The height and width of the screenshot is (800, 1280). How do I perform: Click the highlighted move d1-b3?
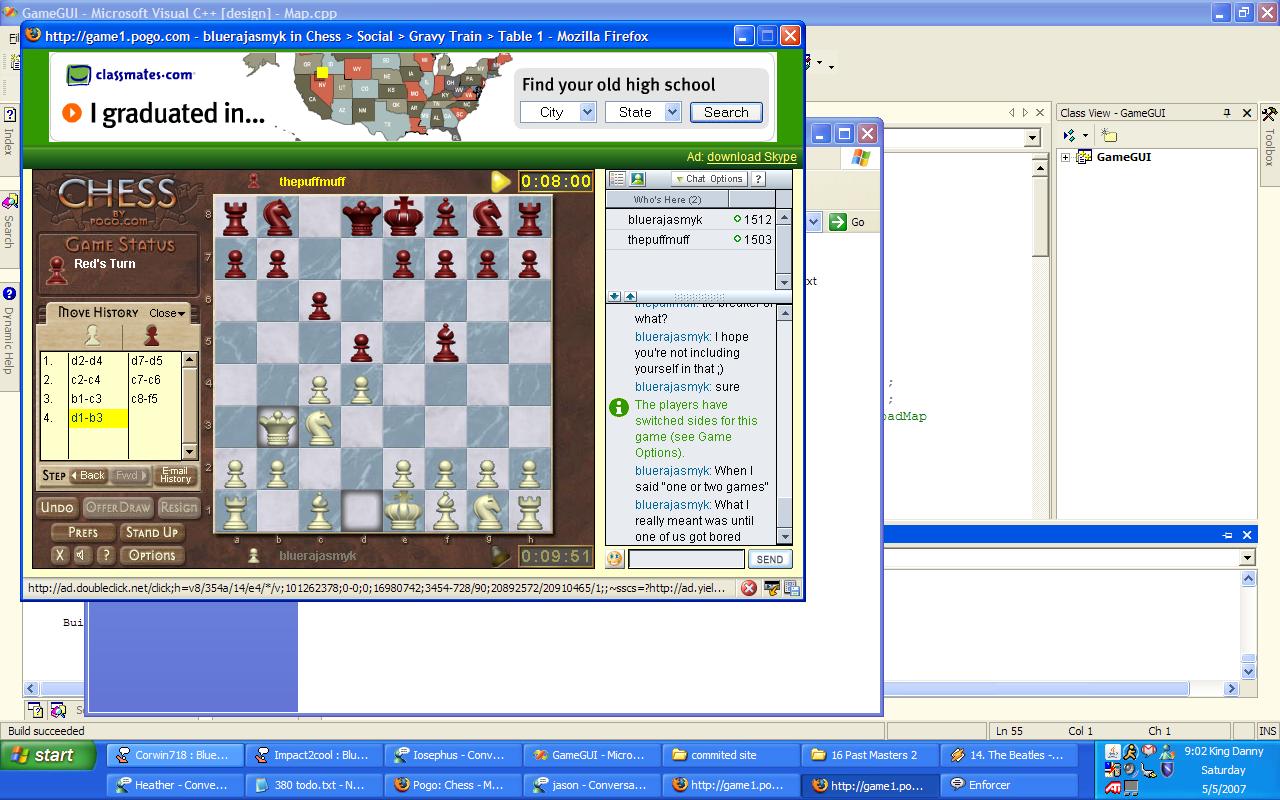pyautogui.click(x=98, y=419)
